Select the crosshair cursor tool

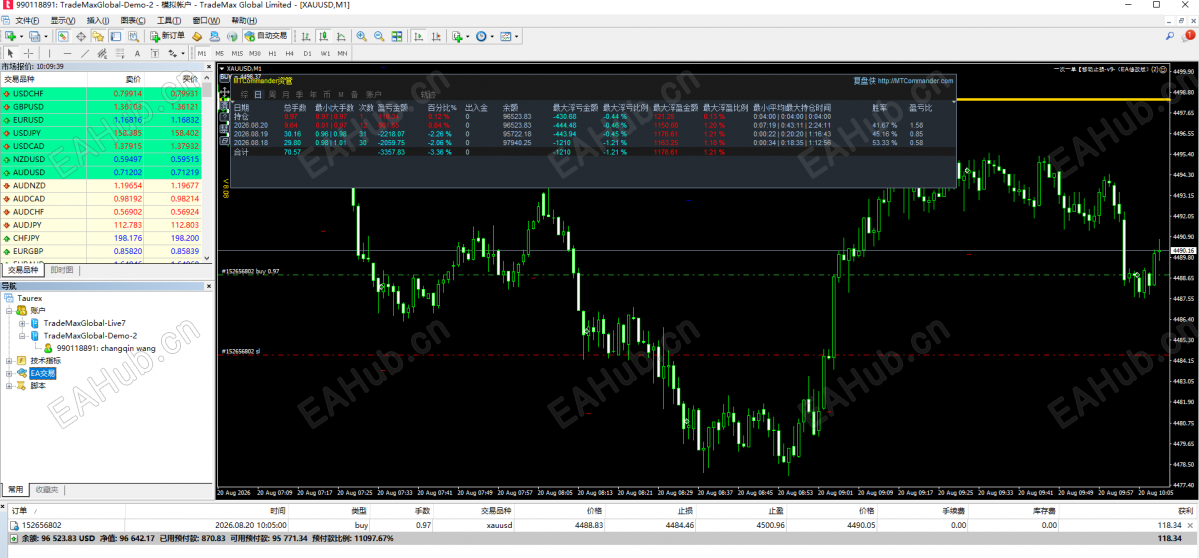tap(29, 54)
